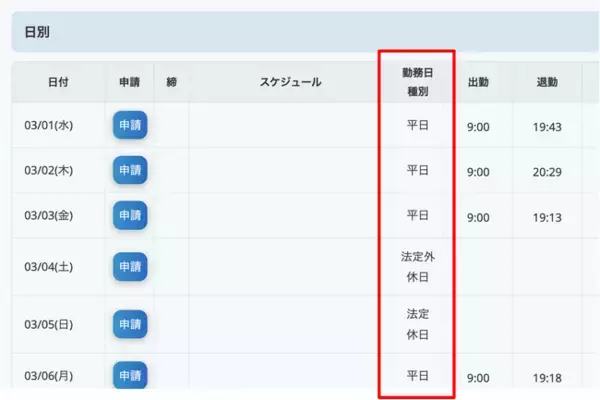Select the 申請 column header
This screenshot has width=600, height=400.
tap(129, 82)
